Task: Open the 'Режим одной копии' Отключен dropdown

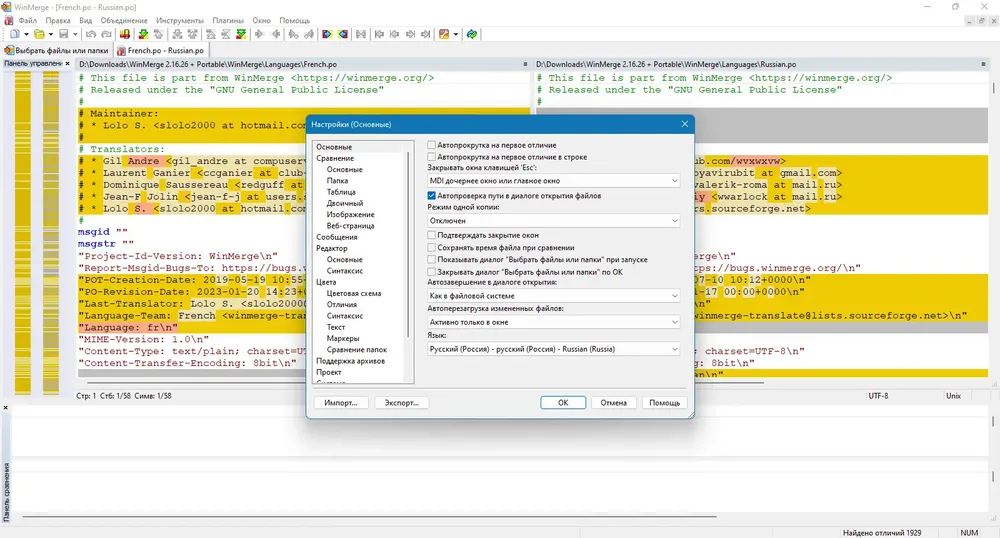Action: pos(553,221)
